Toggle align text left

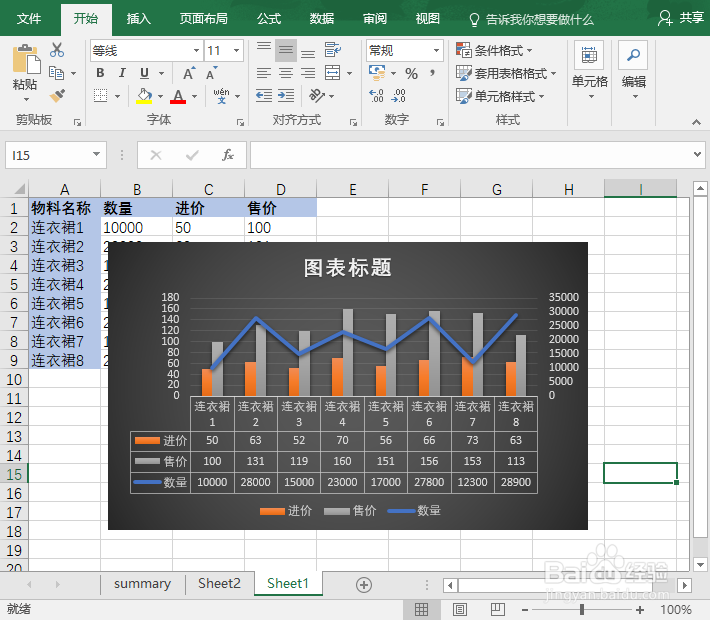point(264,73)
